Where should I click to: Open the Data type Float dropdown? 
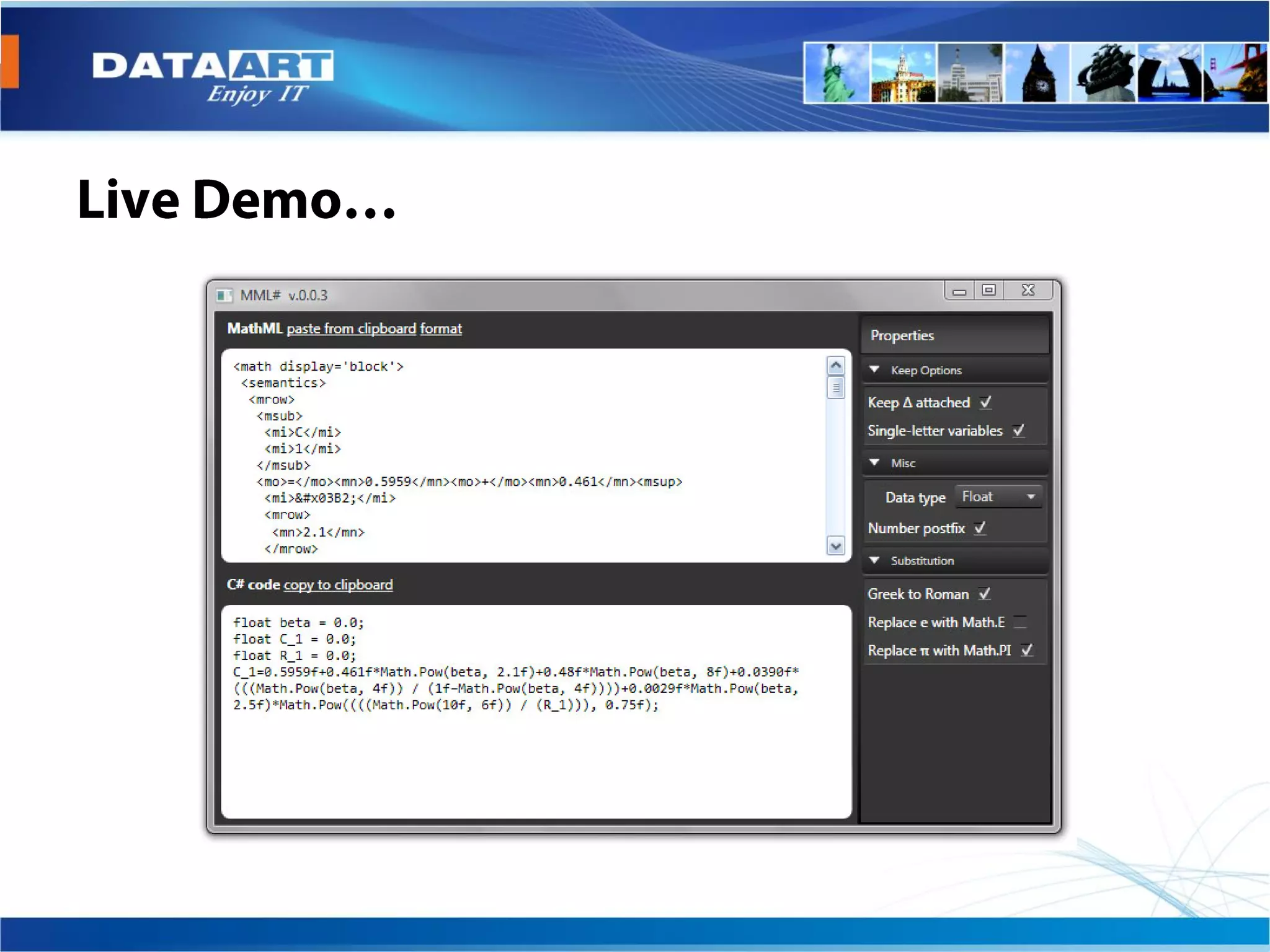998,496
